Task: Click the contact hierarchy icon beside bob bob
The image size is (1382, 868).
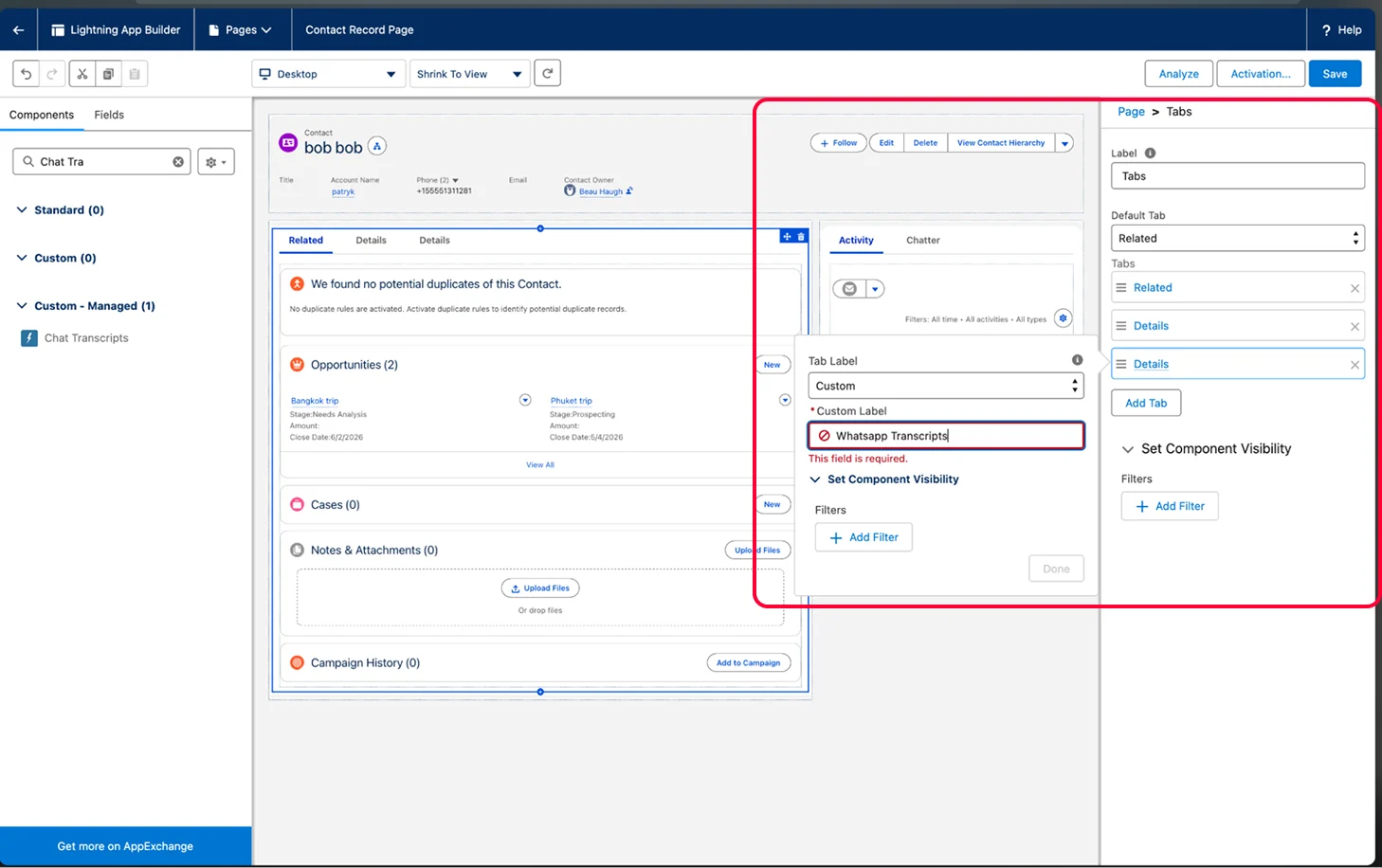Action: tap(377, 146)
